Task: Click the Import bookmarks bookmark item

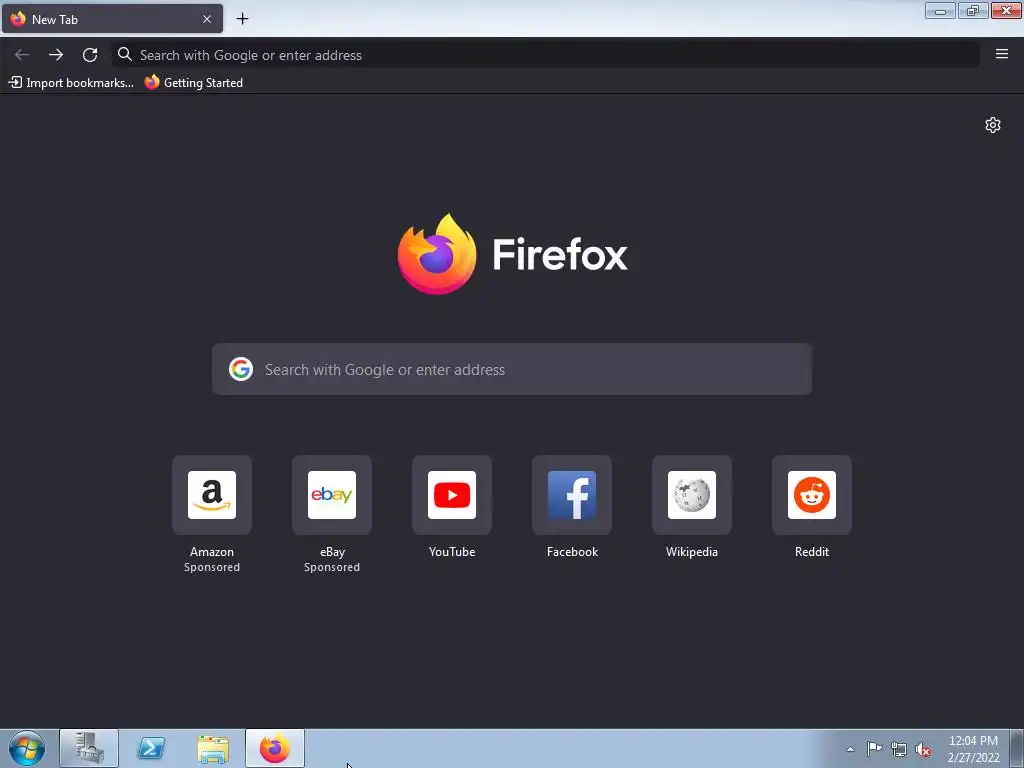Action: tap(71, 82)
